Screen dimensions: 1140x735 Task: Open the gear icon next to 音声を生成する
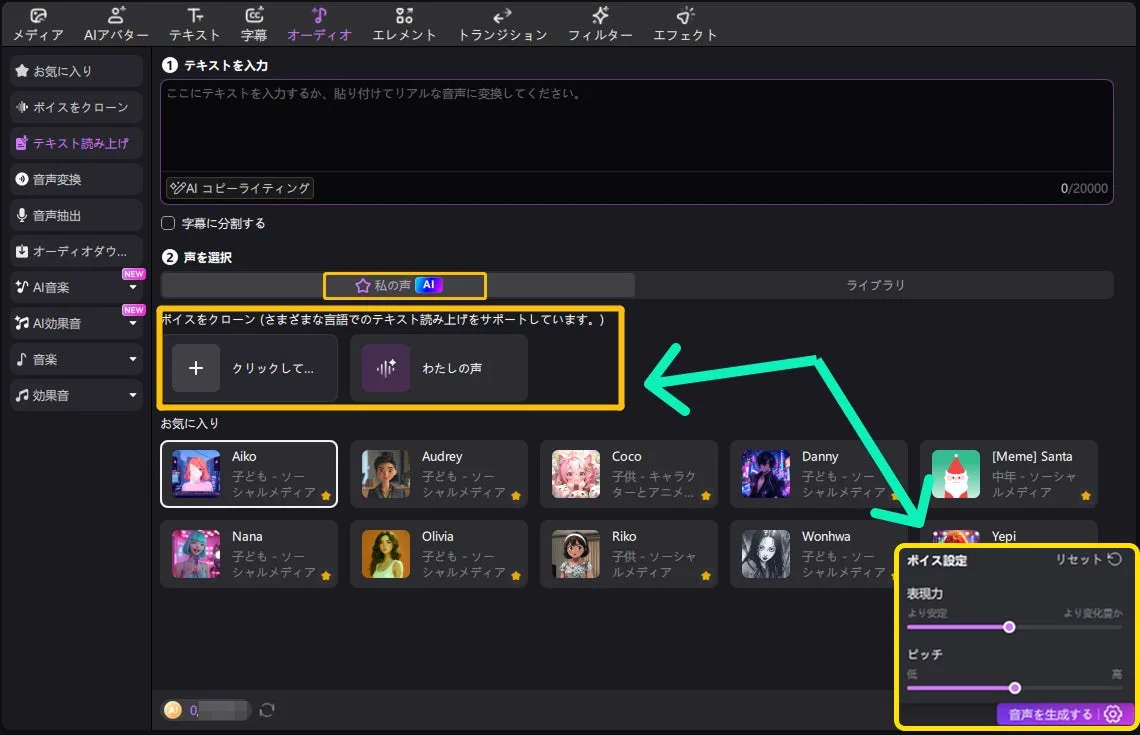(x=1114, y=714)
